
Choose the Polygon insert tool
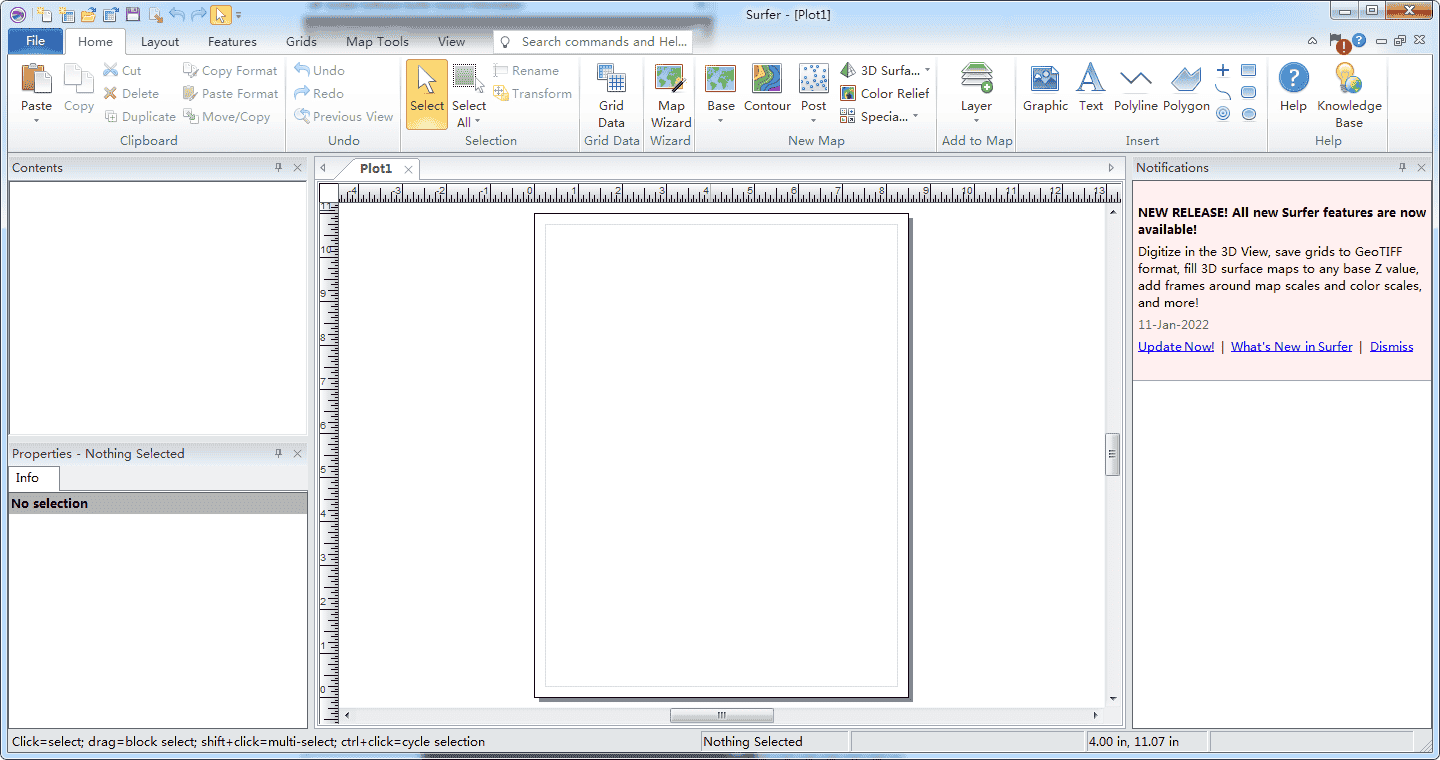click(x=1186, y=88)
